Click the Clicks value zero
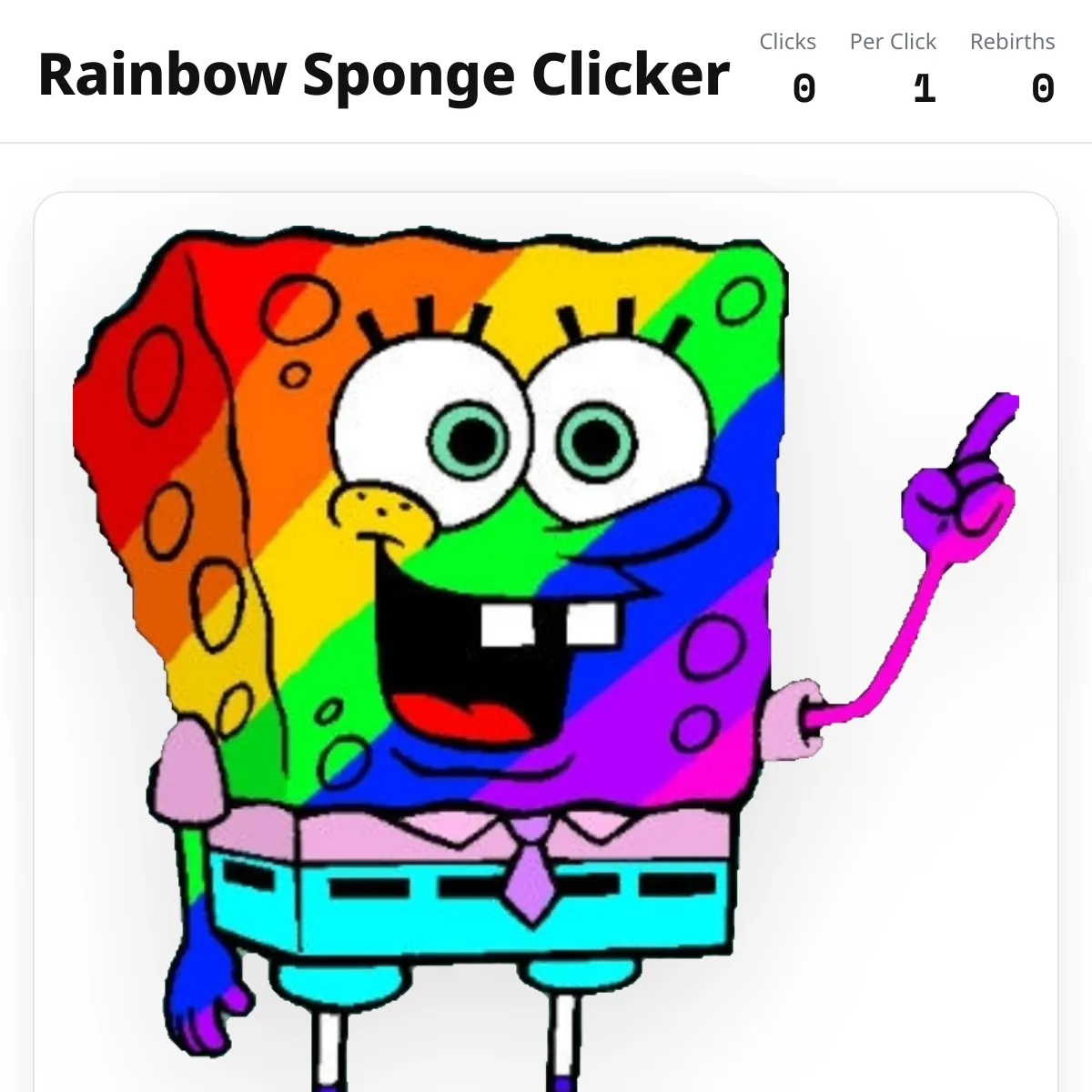The width and height of the screenshot is (1092, 1092). coord(804,89)
